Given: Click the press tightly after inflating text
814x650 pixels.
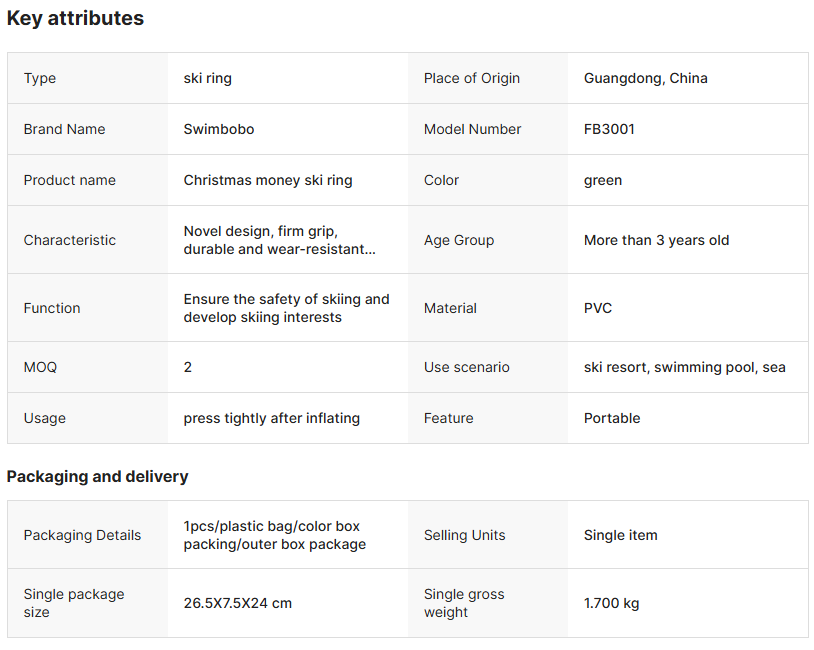Looking at the screenshot, I should point(271,418).
